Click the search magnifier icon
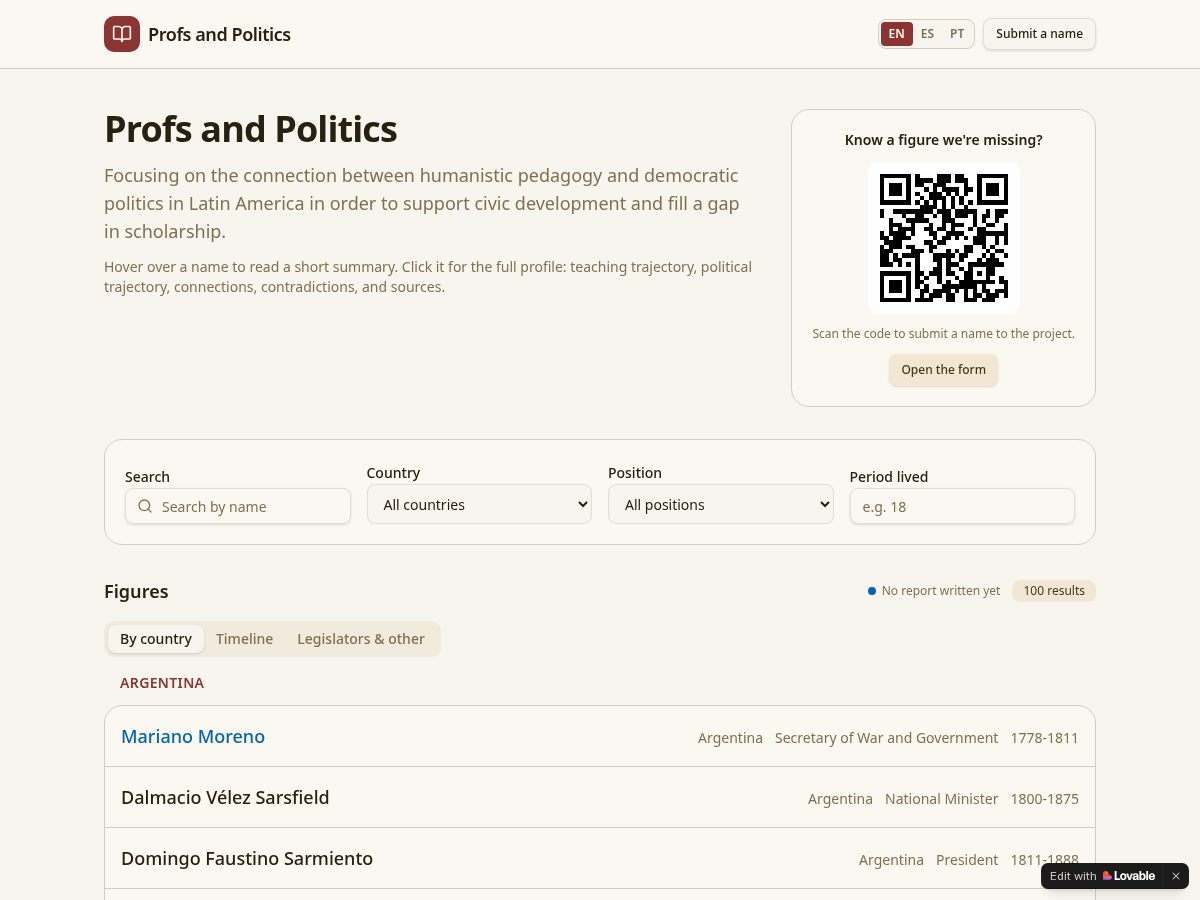The image size is (1200, 900). [x=145, y=506]
